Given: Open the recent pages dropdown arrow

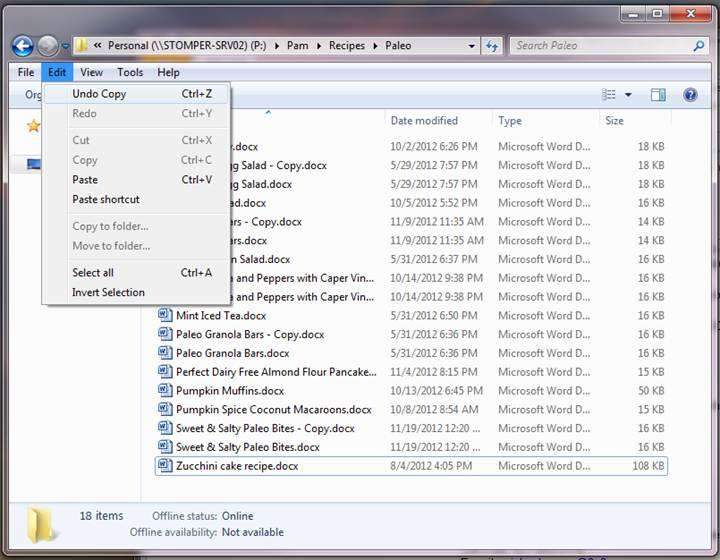Looking at the screenshot, I should pyautogui.click(x=65, y=46).
